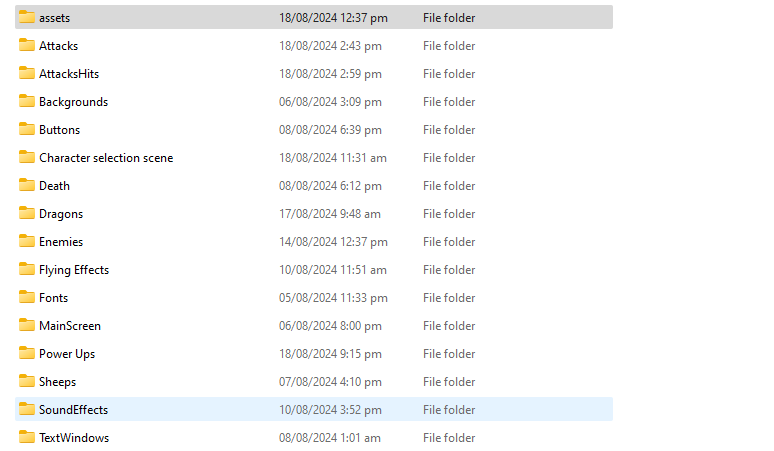The height and width of the screenshot is (451, 774).
Task: Select the 'Character selection scene' name
Action: (106, 158)
